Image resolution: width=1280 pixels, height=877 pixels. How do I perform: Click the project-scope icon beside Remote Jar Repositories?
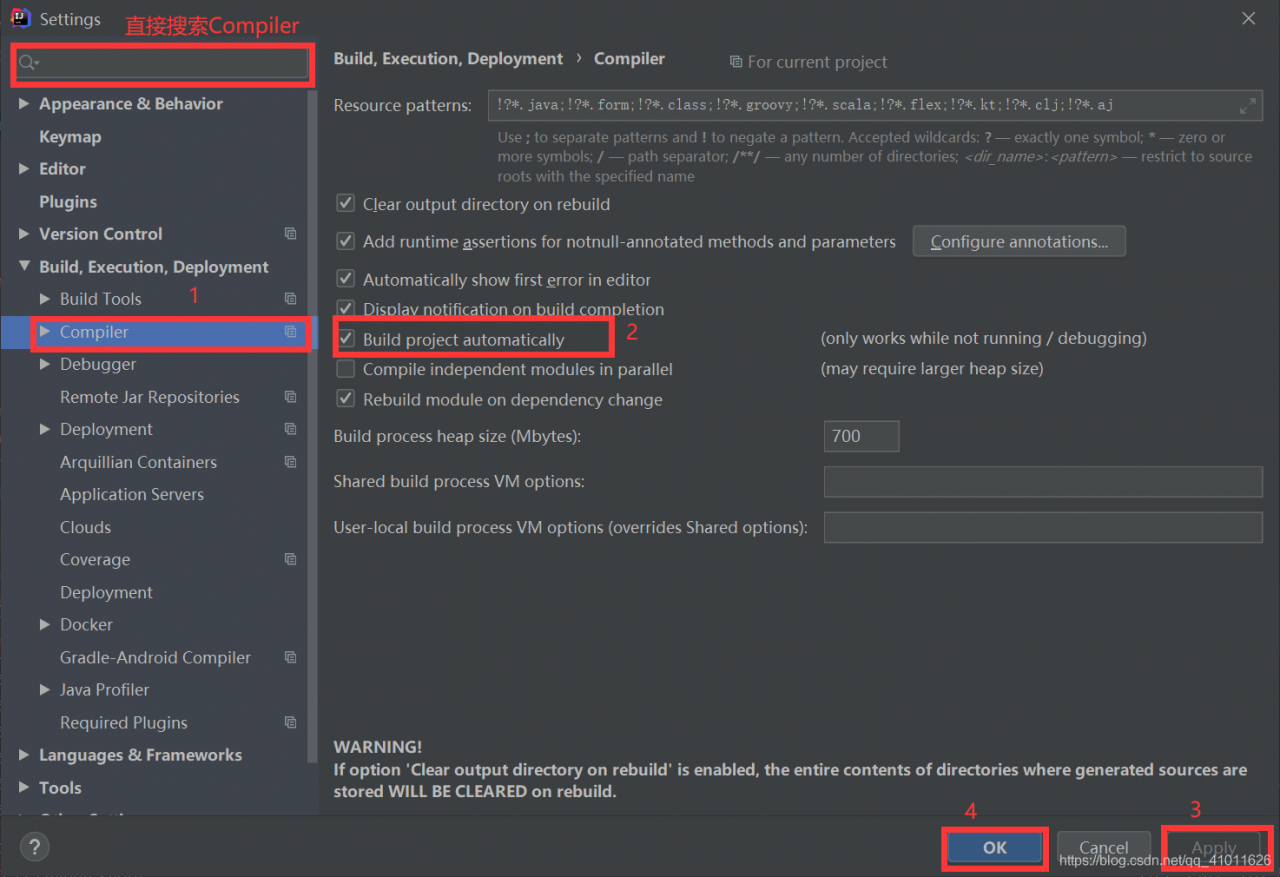click(290, 397)
